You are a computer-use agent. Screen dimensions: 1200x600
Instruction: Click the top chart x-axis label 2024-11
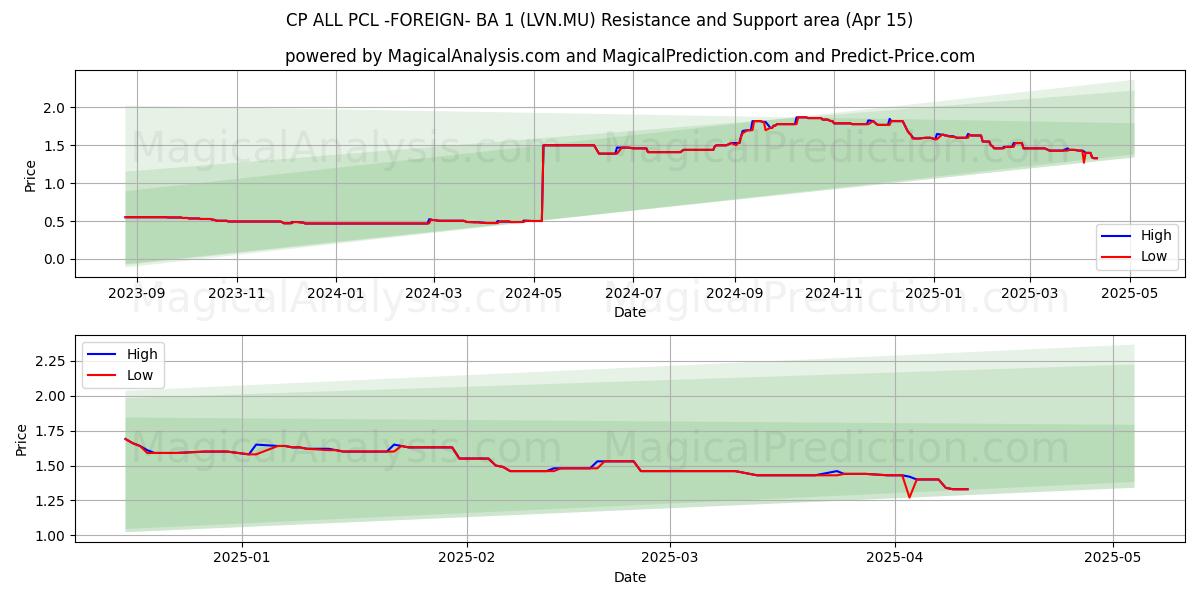[x=834, y=294]
